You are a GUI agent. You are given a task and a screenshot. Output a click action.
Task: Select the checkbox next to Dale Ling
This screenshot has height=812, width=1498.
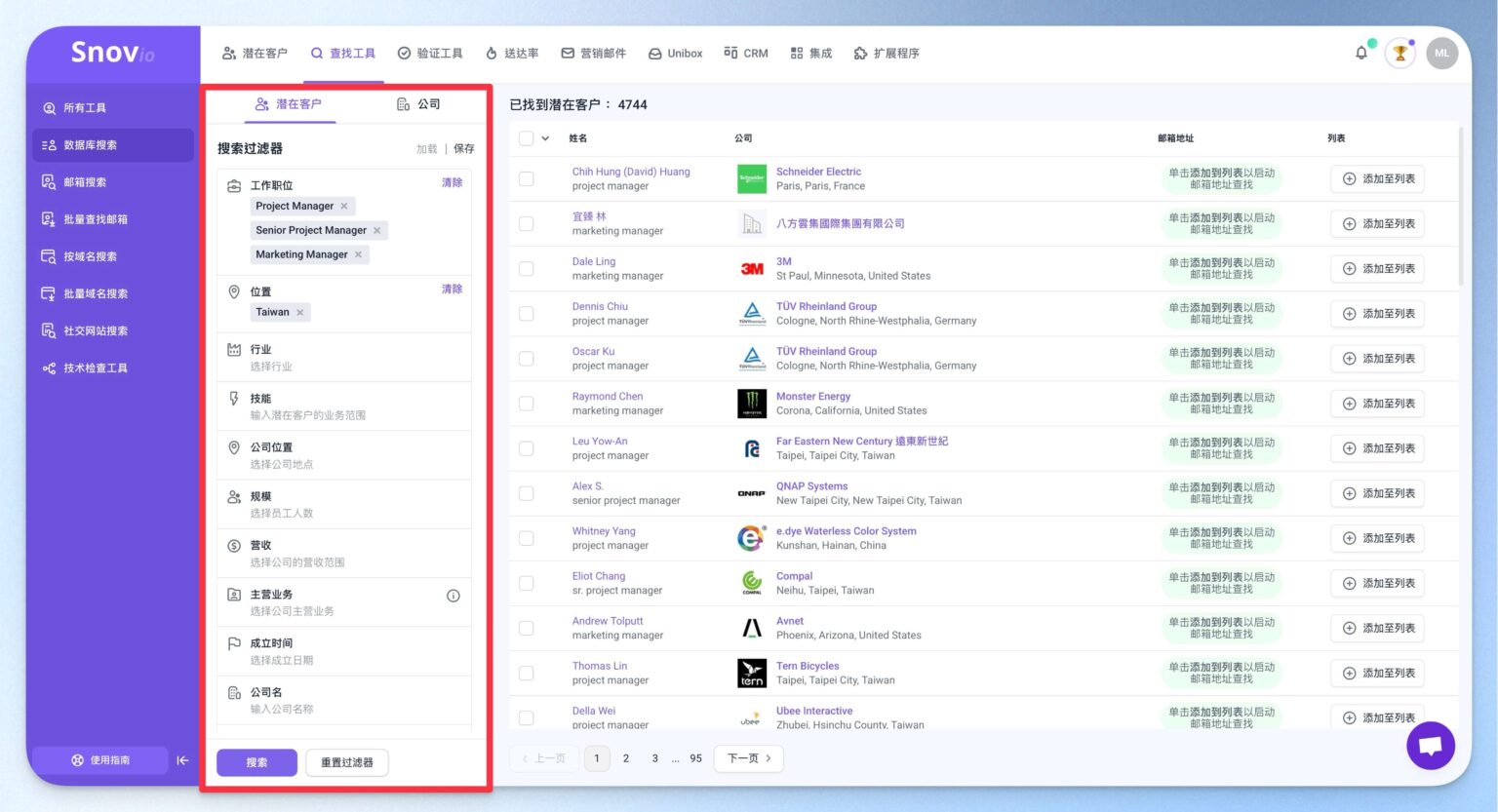click(x=526, y=268)
